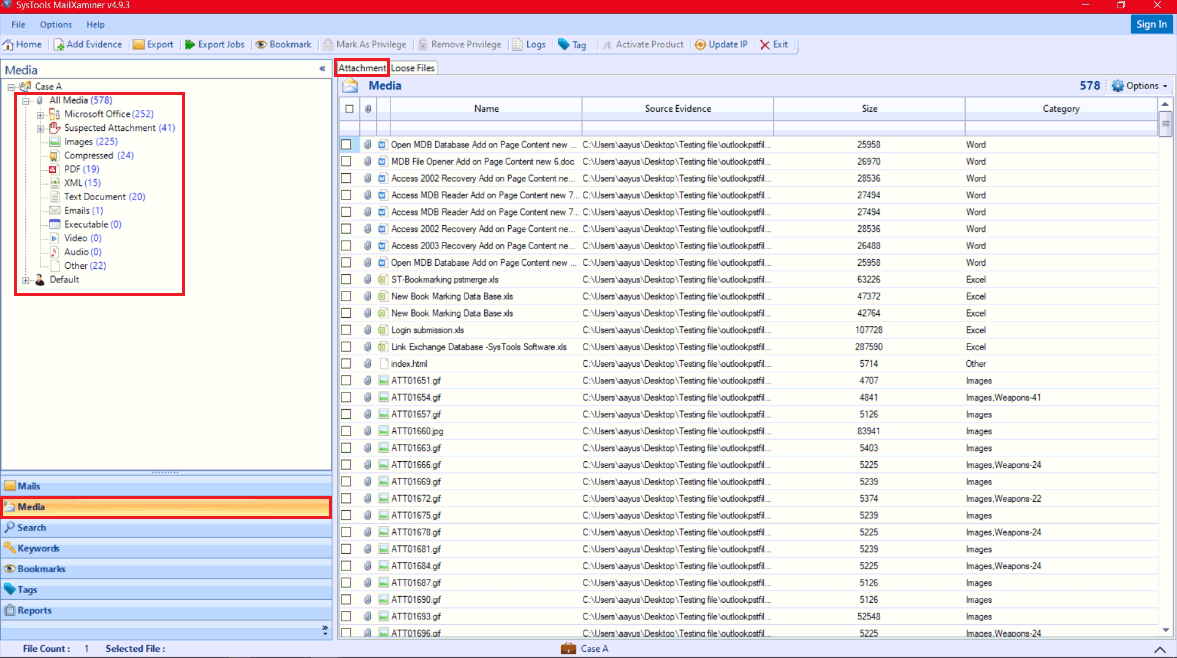Check the box for MDB File Opener row

[346, 161]
